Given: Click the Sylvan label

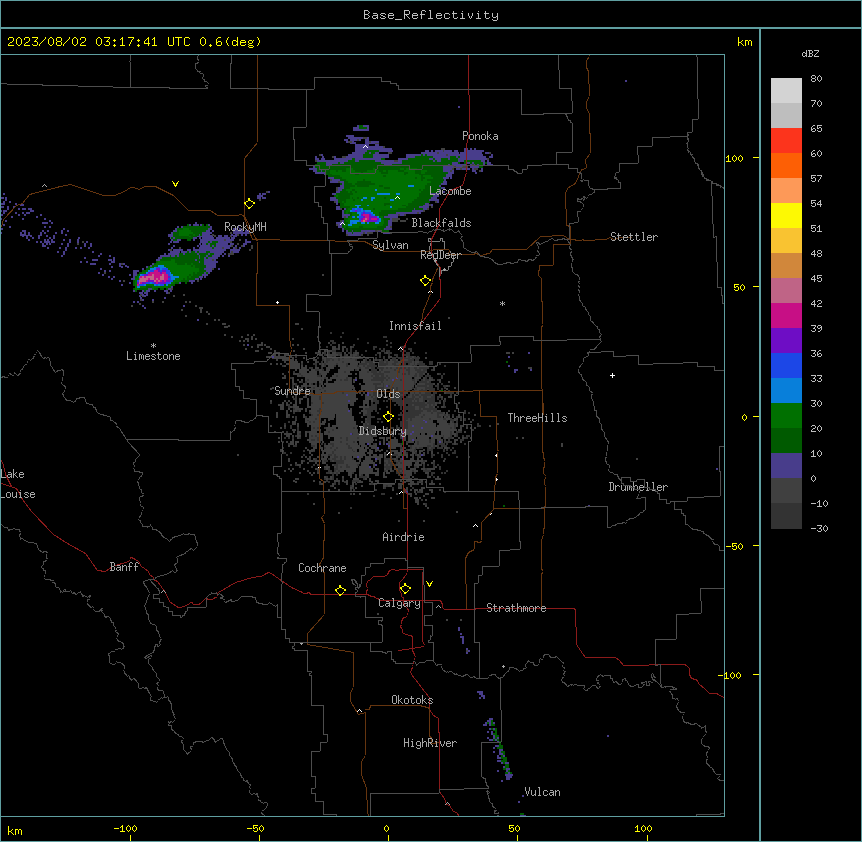Looking at the screenshot, I should pyautogui.click(x=390, y=245).
